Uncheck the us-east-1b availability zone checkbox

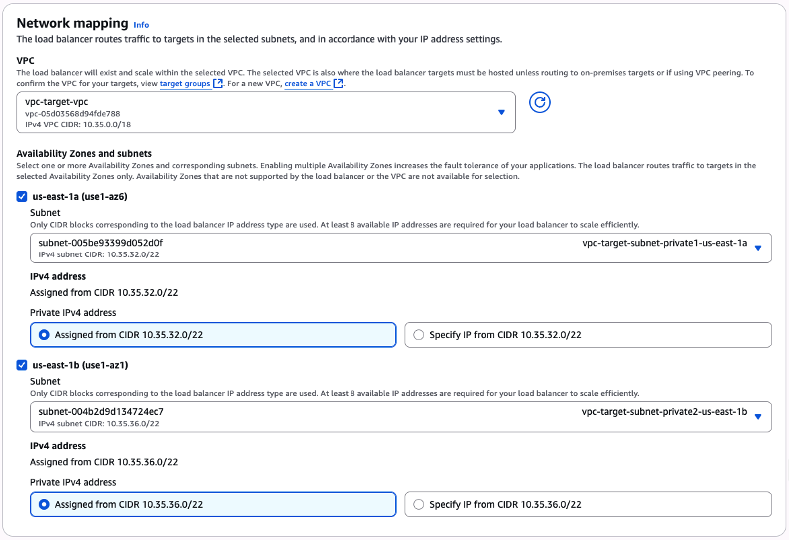(x=23, y=366)
